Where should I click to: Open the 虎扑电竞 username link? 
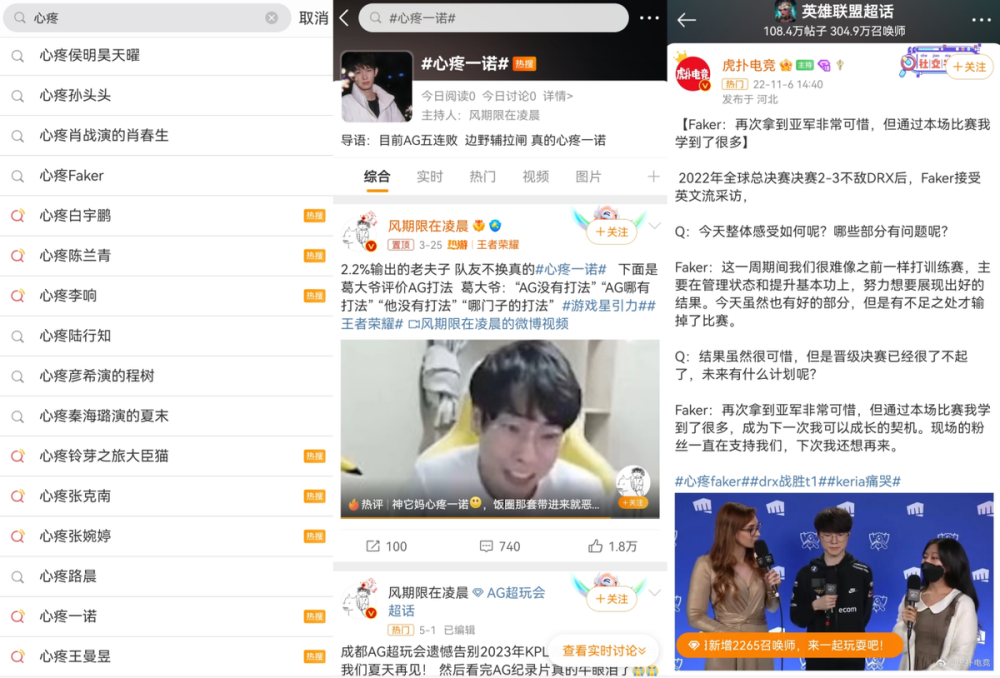click(x=749, y=65)
